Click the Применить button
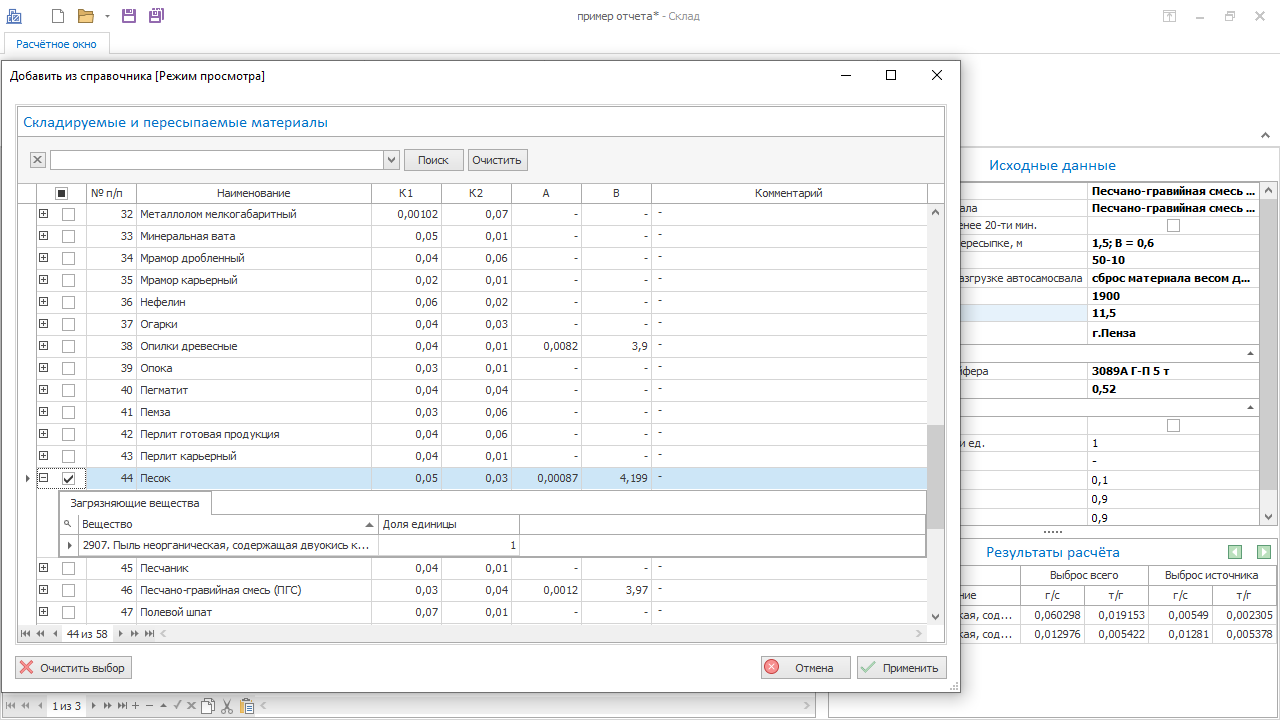This screenshot has height=720, width=1280. (x=901, y=667)
